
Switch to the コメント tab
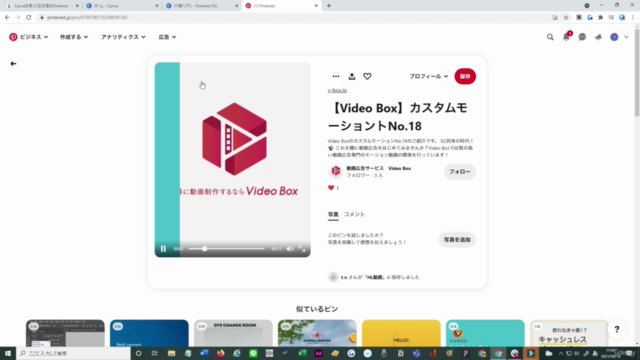click(x=354, y=214)
